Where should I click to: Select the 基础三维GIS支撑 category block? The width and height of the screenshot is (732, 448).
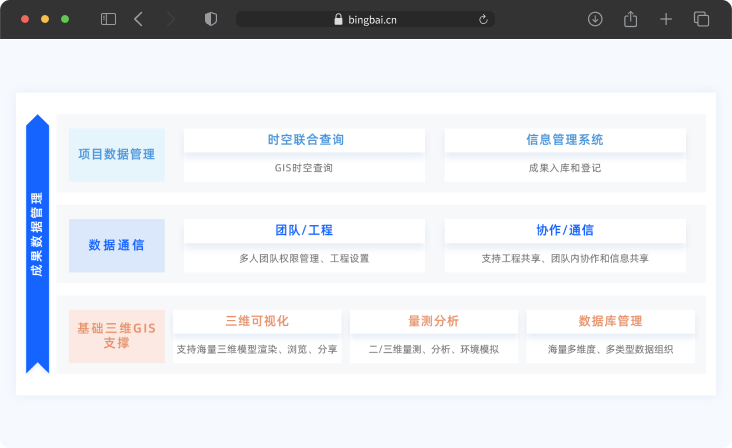coord(116,335)
